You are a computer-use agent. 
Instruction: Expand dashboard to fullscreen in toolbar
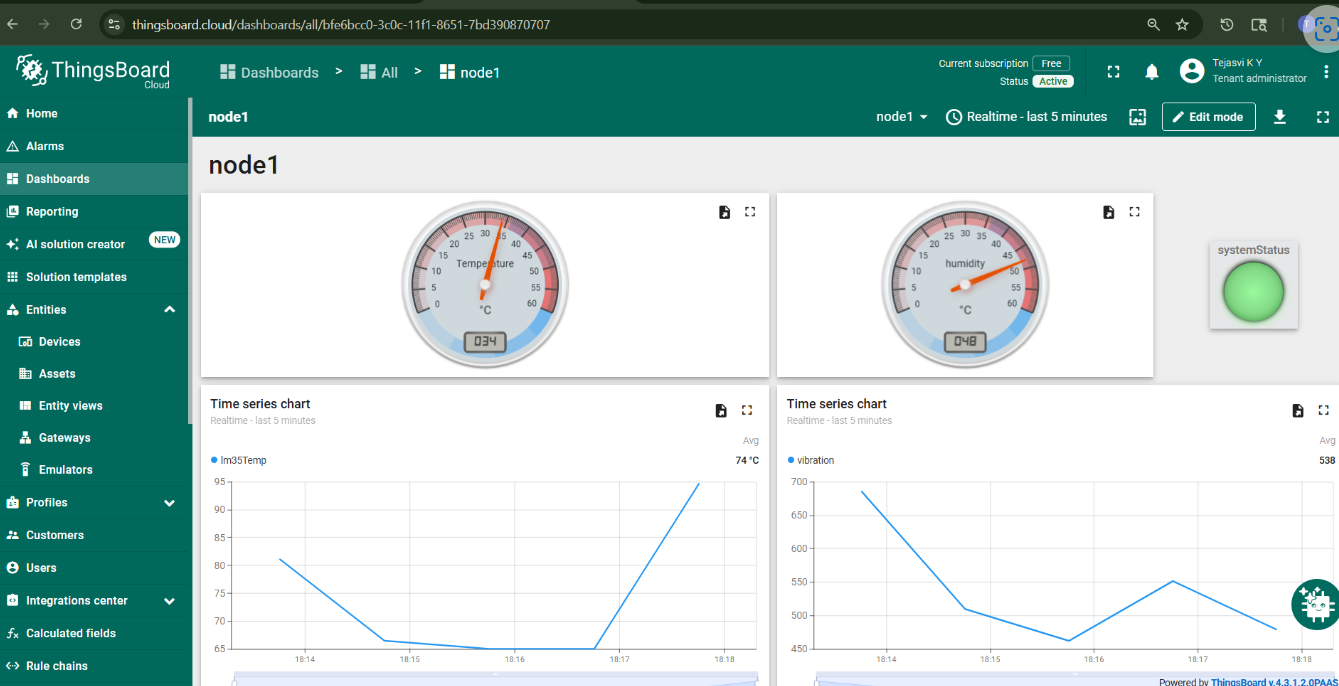coord(1323,117)
